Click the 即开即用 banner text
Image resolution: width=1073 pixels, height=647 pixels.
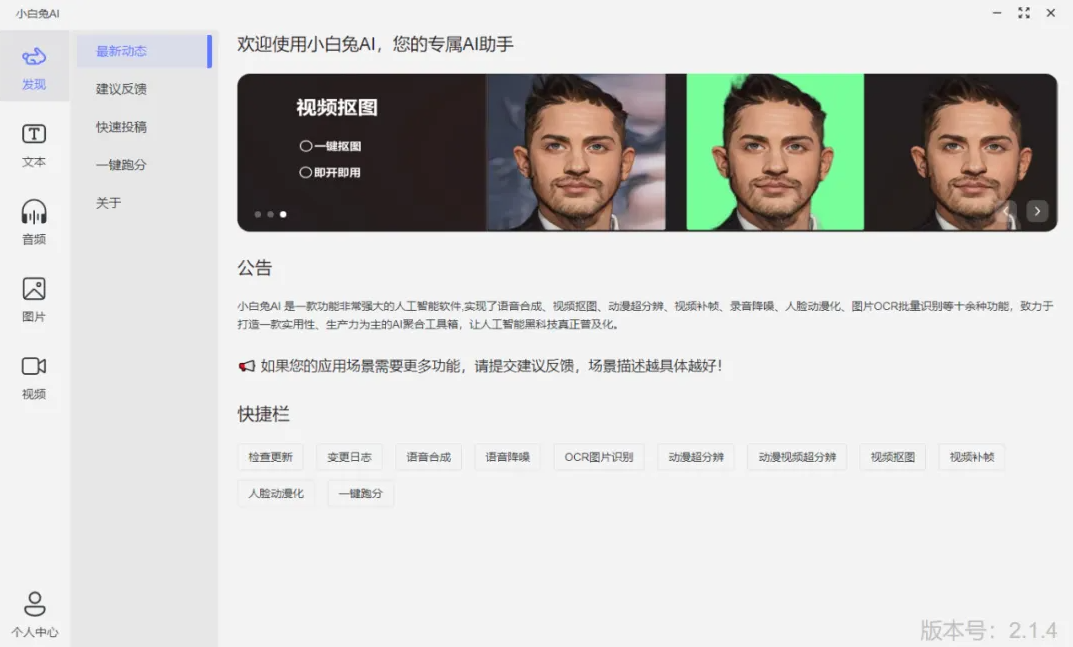point(330,173)
